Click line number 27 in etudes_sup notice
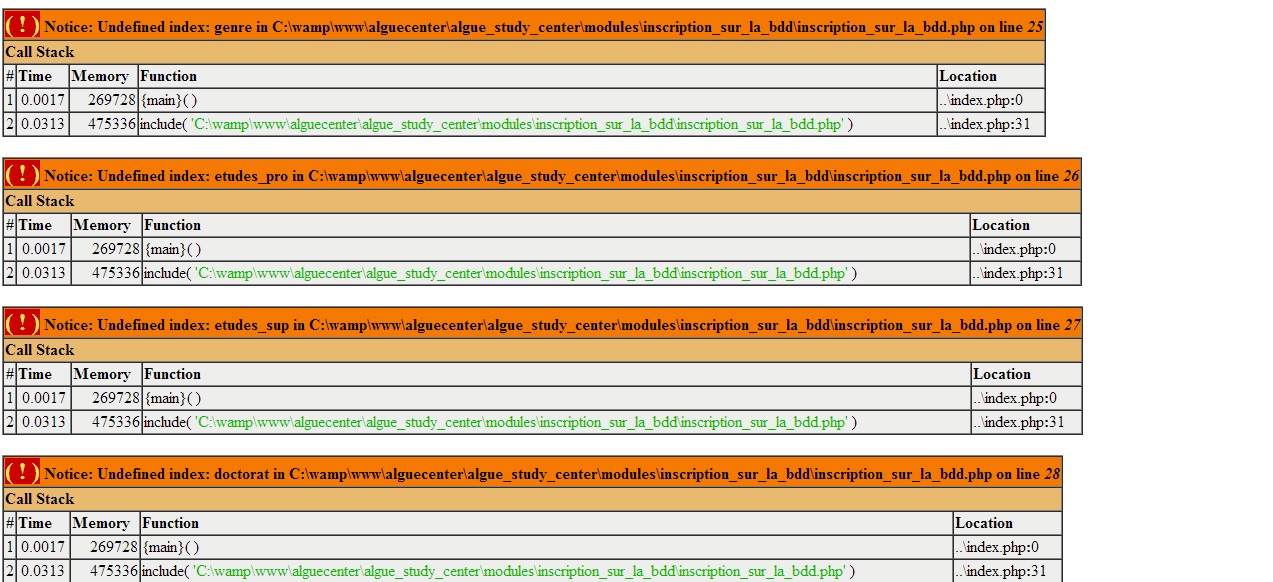The height and width of the screenshot is (582, 1273). [1072, 326]
